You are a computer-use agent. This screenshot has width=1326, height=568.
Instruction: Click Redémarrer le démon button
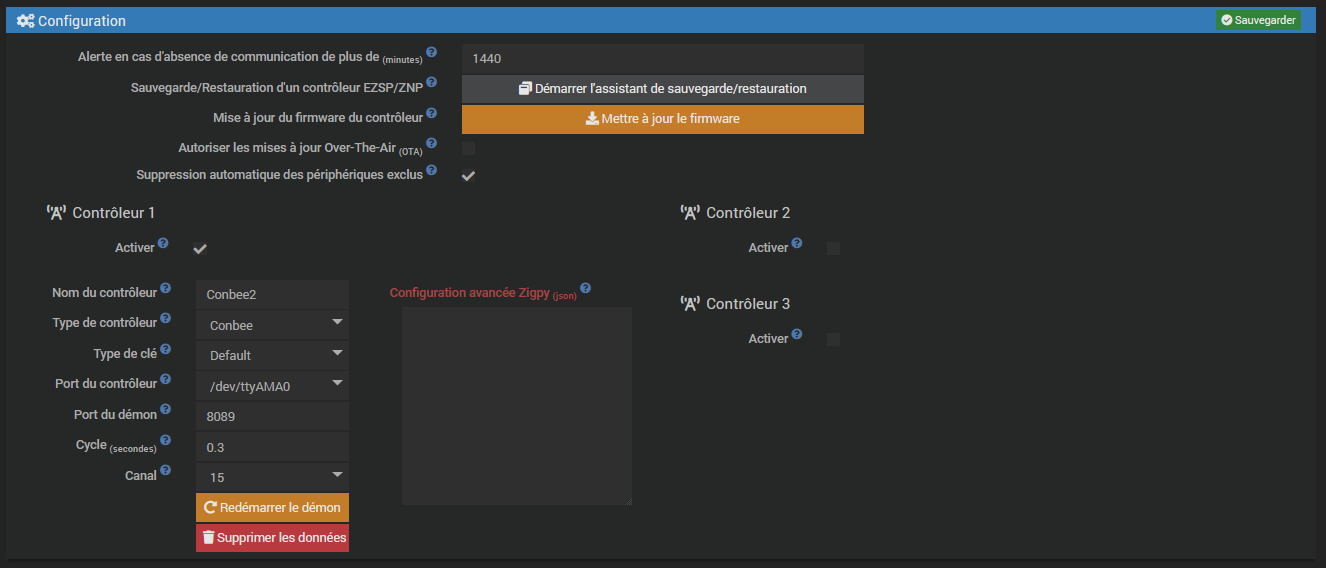click(273, 507)
